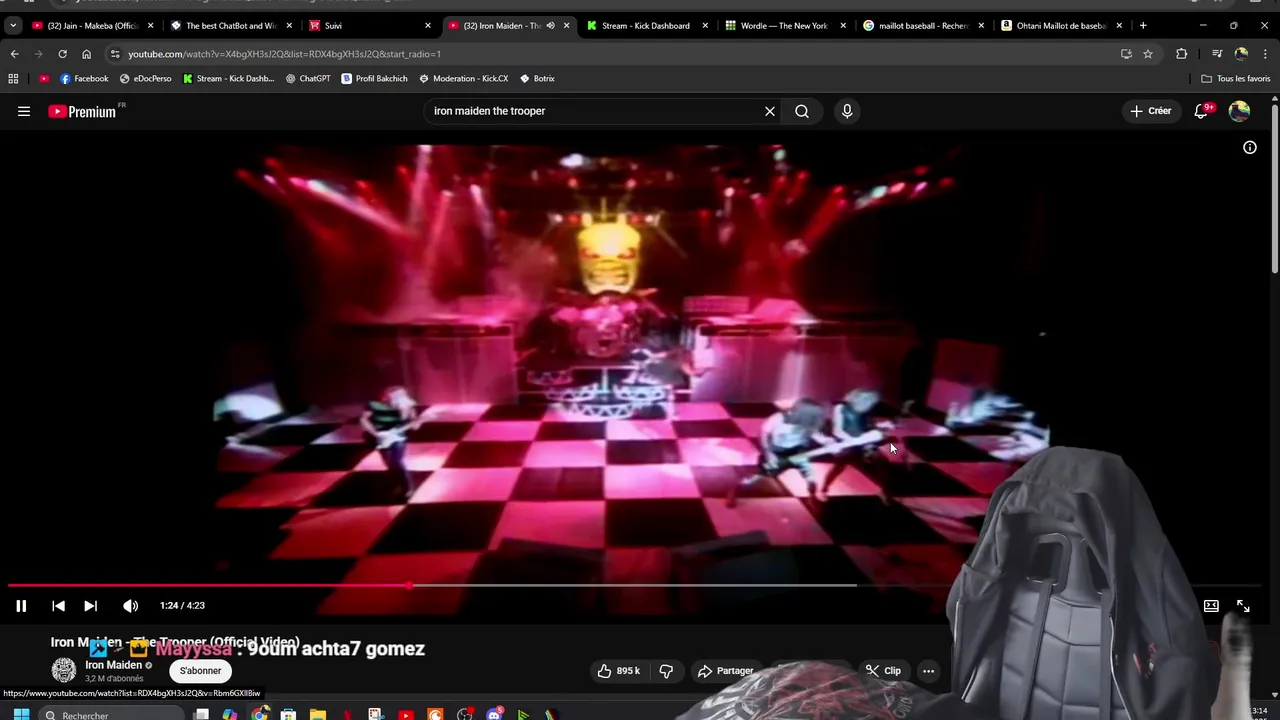Enter fullscreen mode in the player

point(1243,606)
